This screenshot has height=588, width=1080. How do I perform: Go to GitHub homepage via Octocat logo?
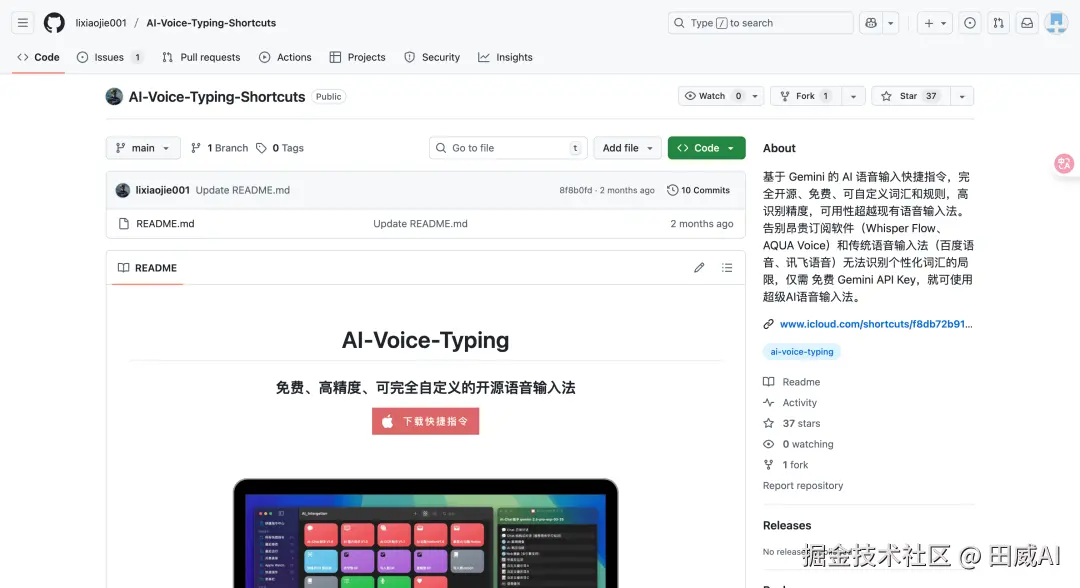(54, 23)
